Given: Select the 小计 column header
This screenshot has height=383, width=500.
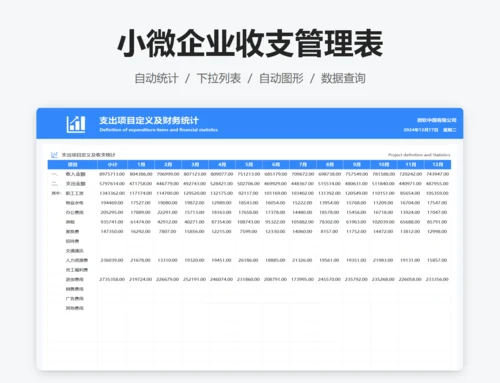Looking at the screenshot, I should click(x=112, y=164).
